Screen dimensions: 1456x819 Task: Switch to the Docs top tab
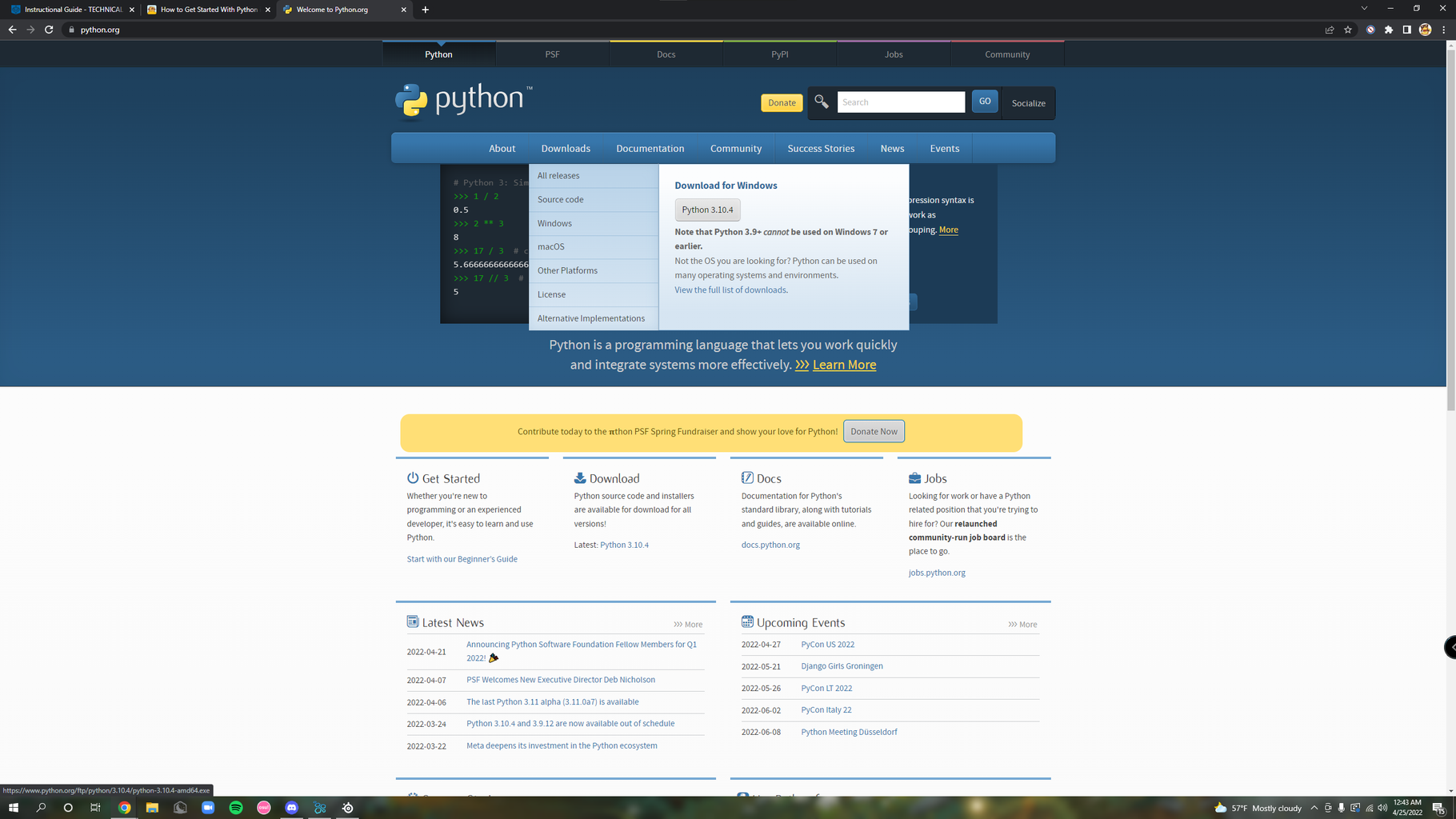pos(666,54)
